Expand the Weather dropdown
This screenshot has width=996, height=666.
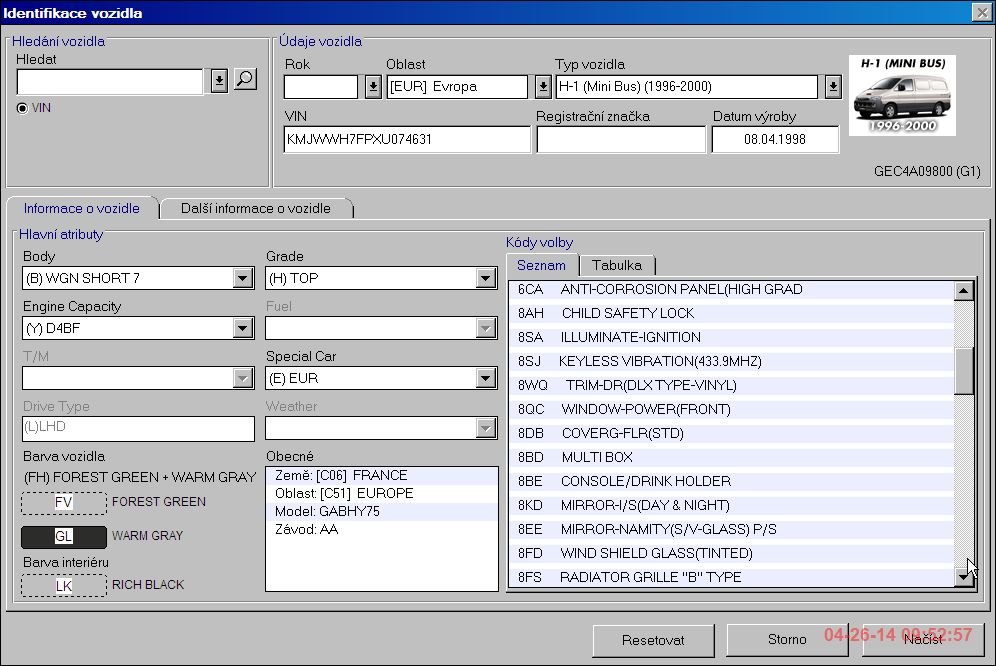(x=486, y=428)
